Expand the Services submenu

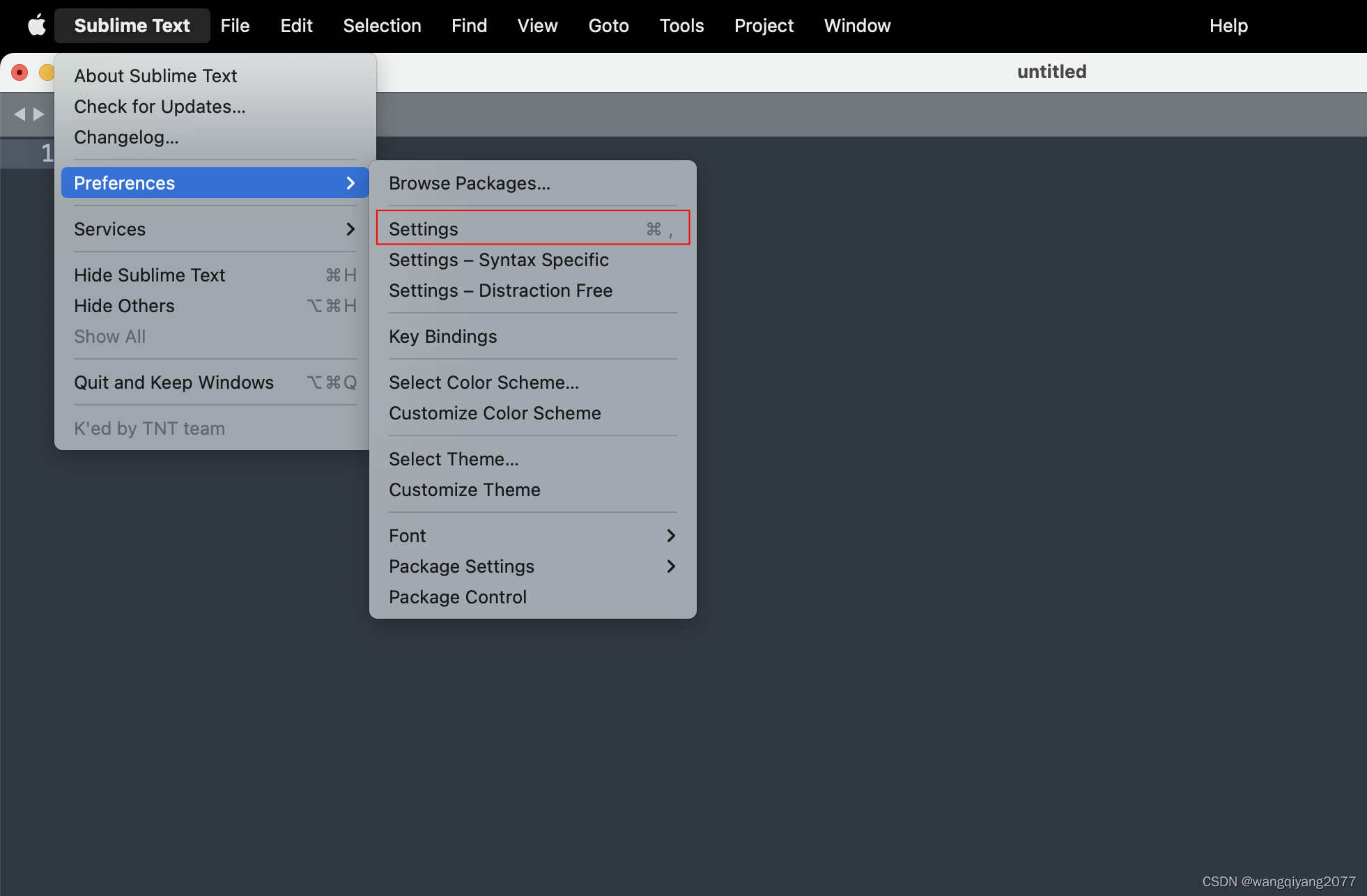tap(215, 229)
